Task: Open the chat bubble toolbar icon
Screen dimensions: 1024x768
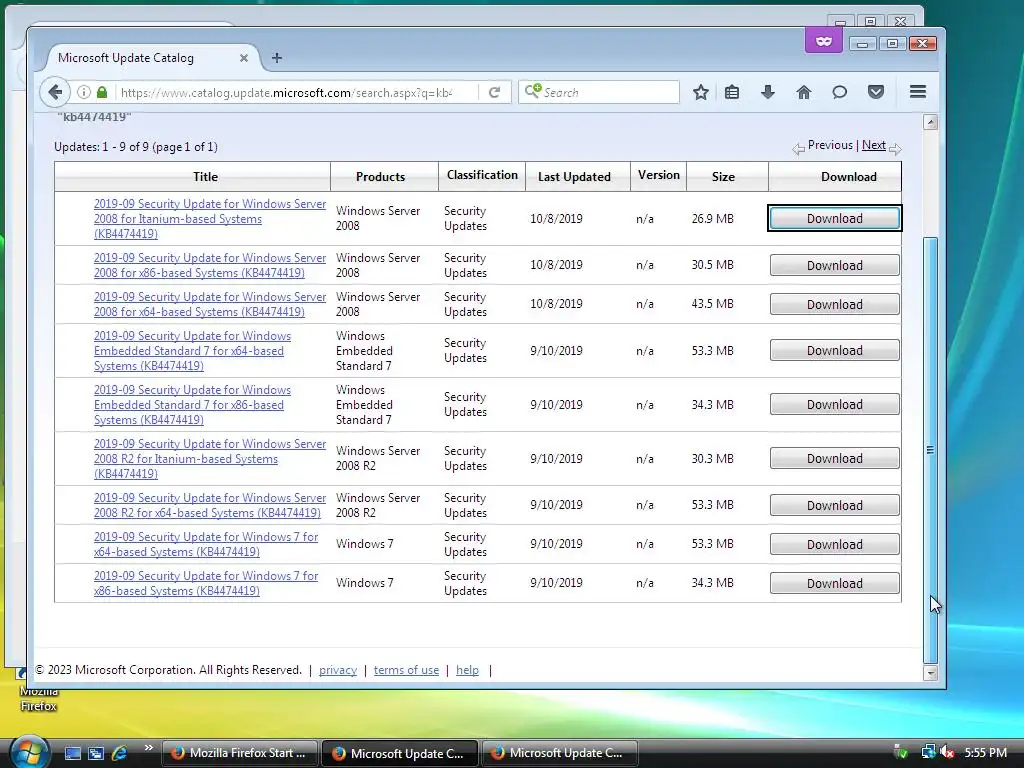Action: [x=840, y=92]
